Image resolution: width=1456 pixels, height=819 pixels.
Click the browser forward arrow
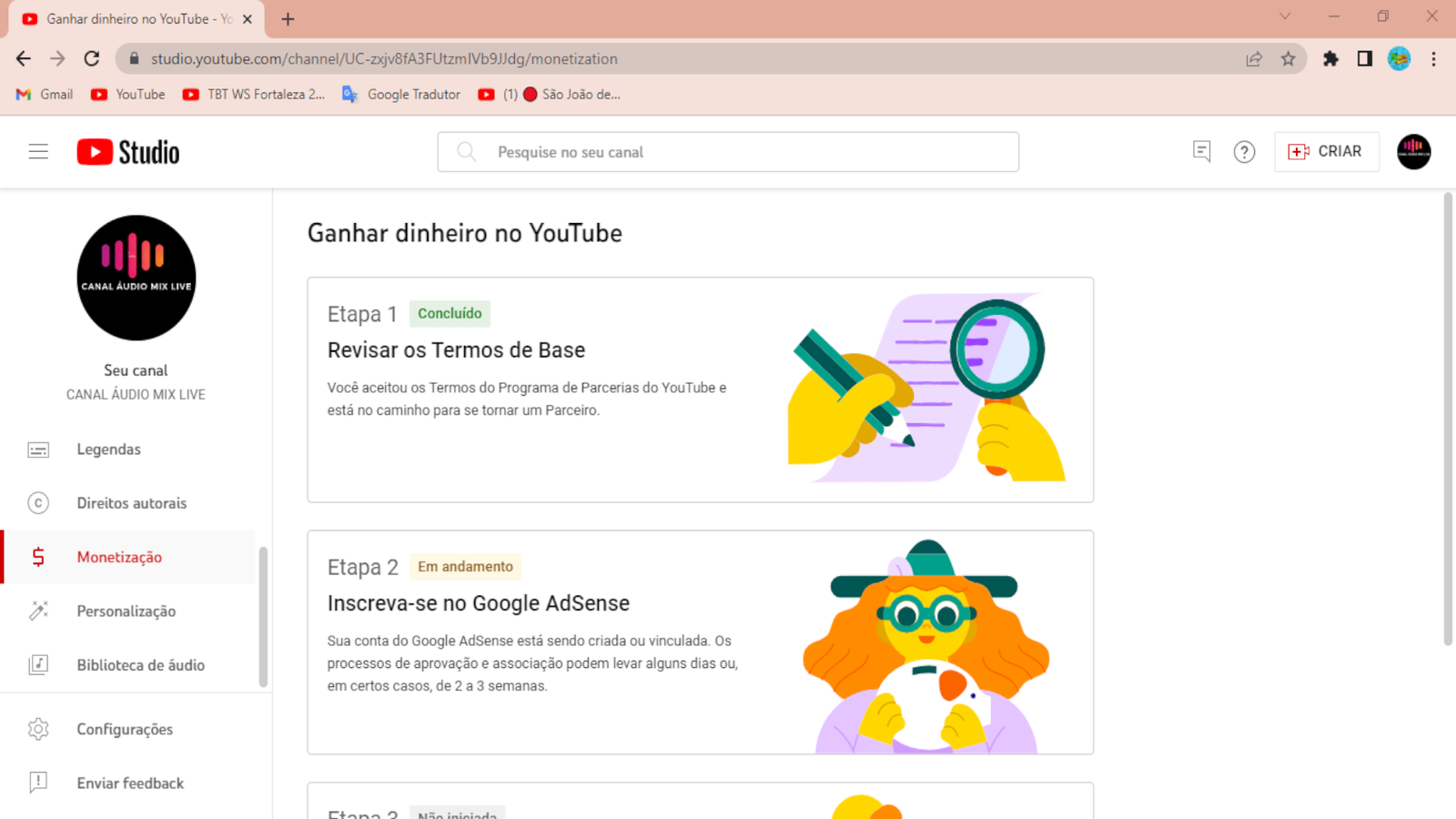pos(57,58)
